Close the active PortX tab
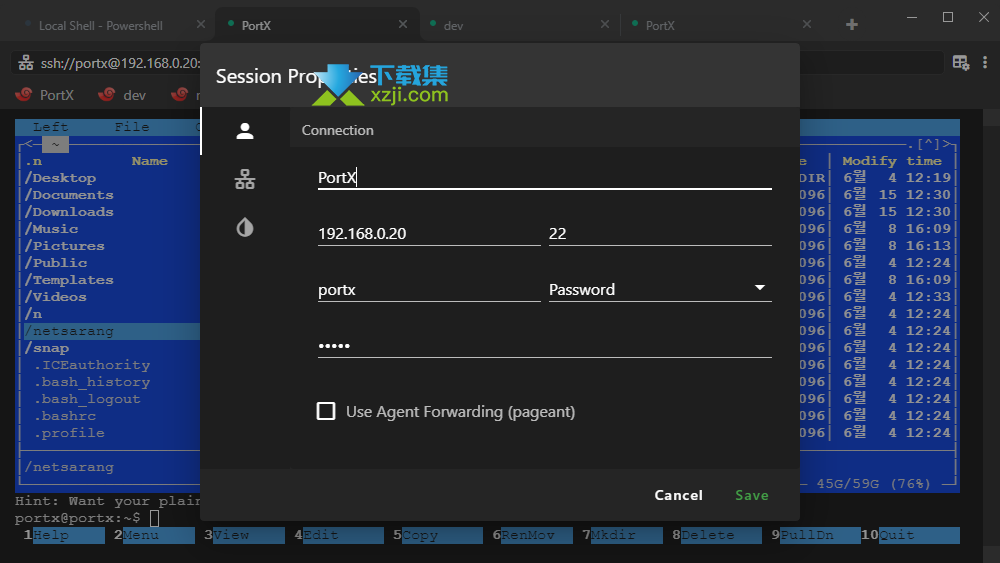The height and width of the screenshot is (563, 1000). (402, 24)
